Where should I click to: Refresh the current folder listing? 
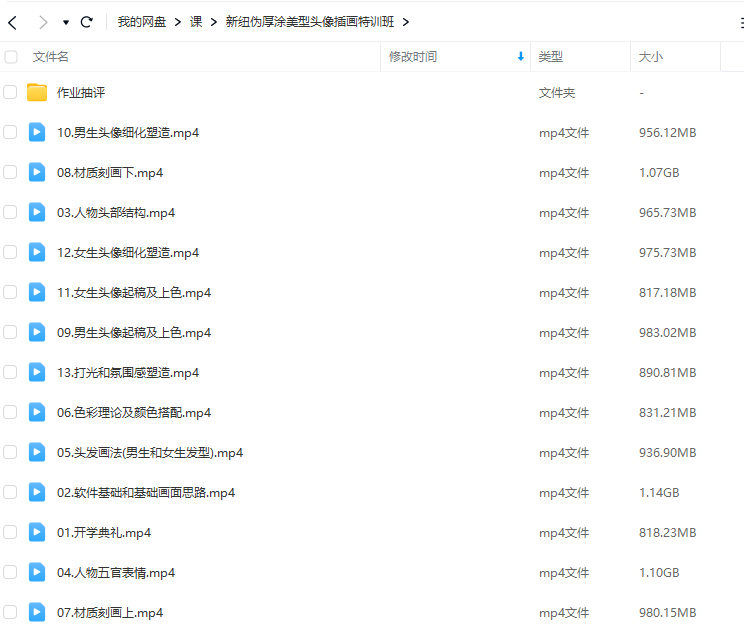coord(87,22)
